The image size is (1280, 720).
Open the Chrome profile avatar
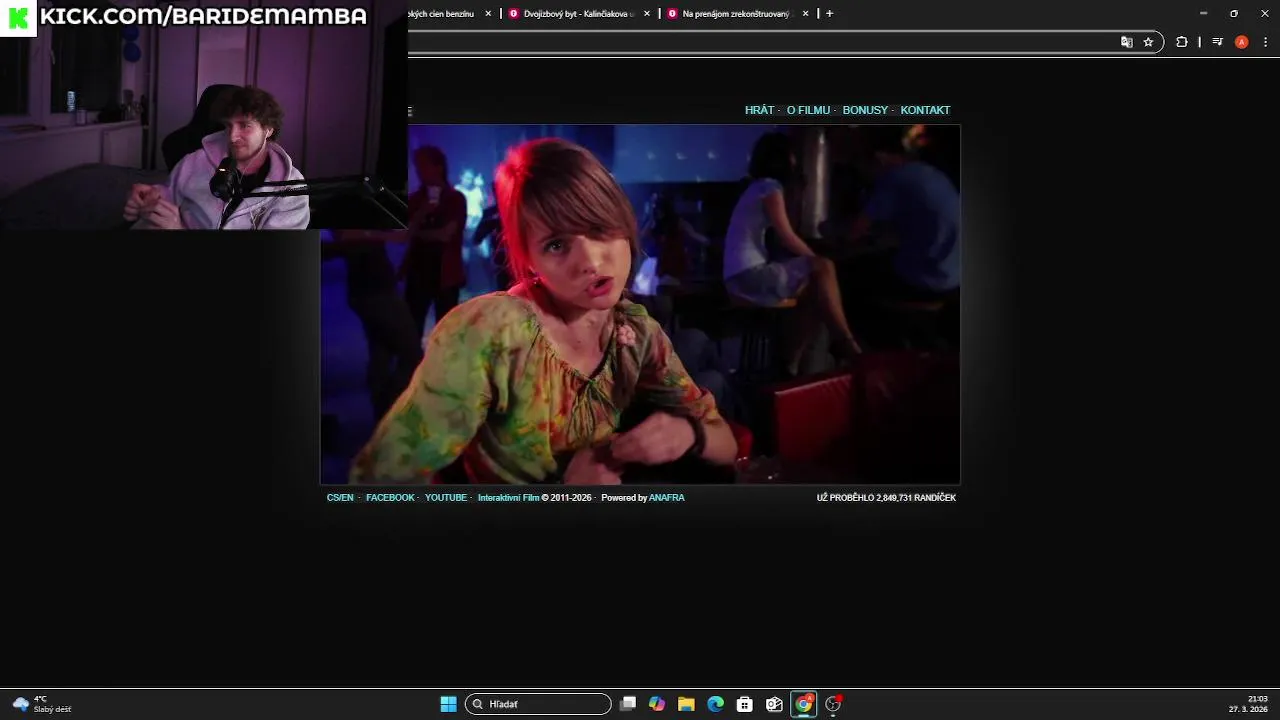[1241, 42]
